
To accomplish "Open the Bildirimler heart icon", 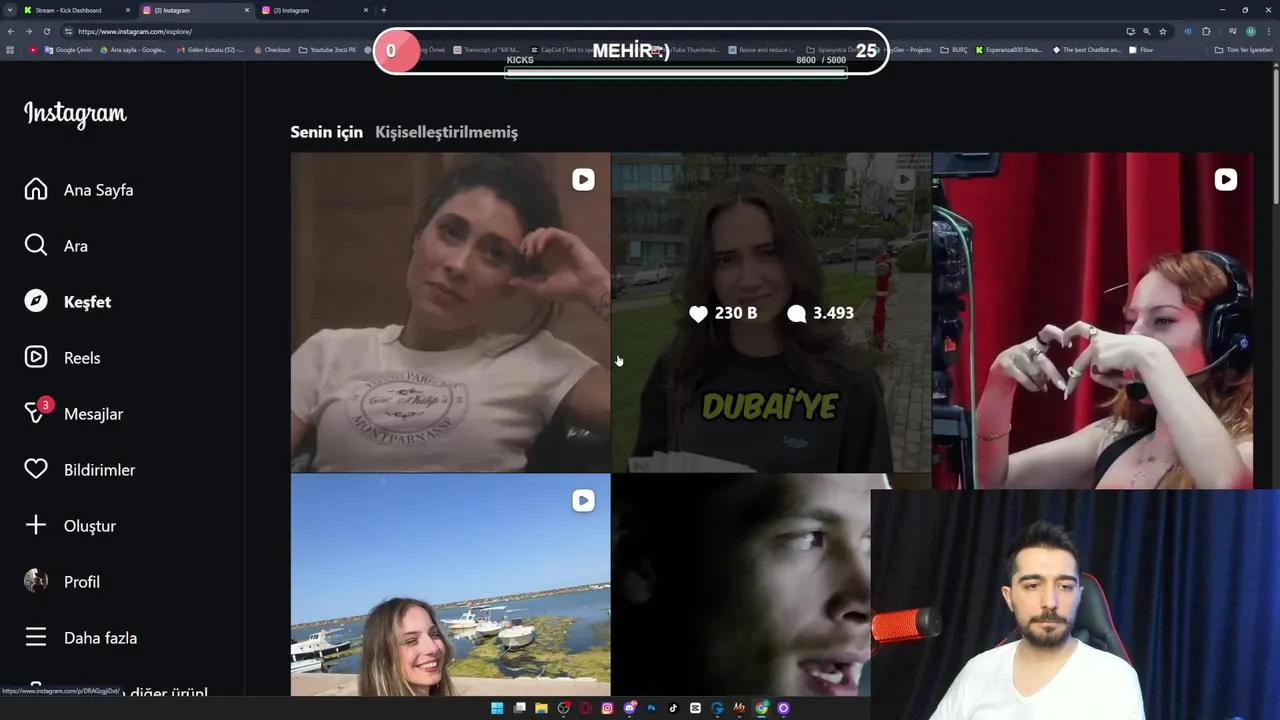I will (x=36, y=470).
